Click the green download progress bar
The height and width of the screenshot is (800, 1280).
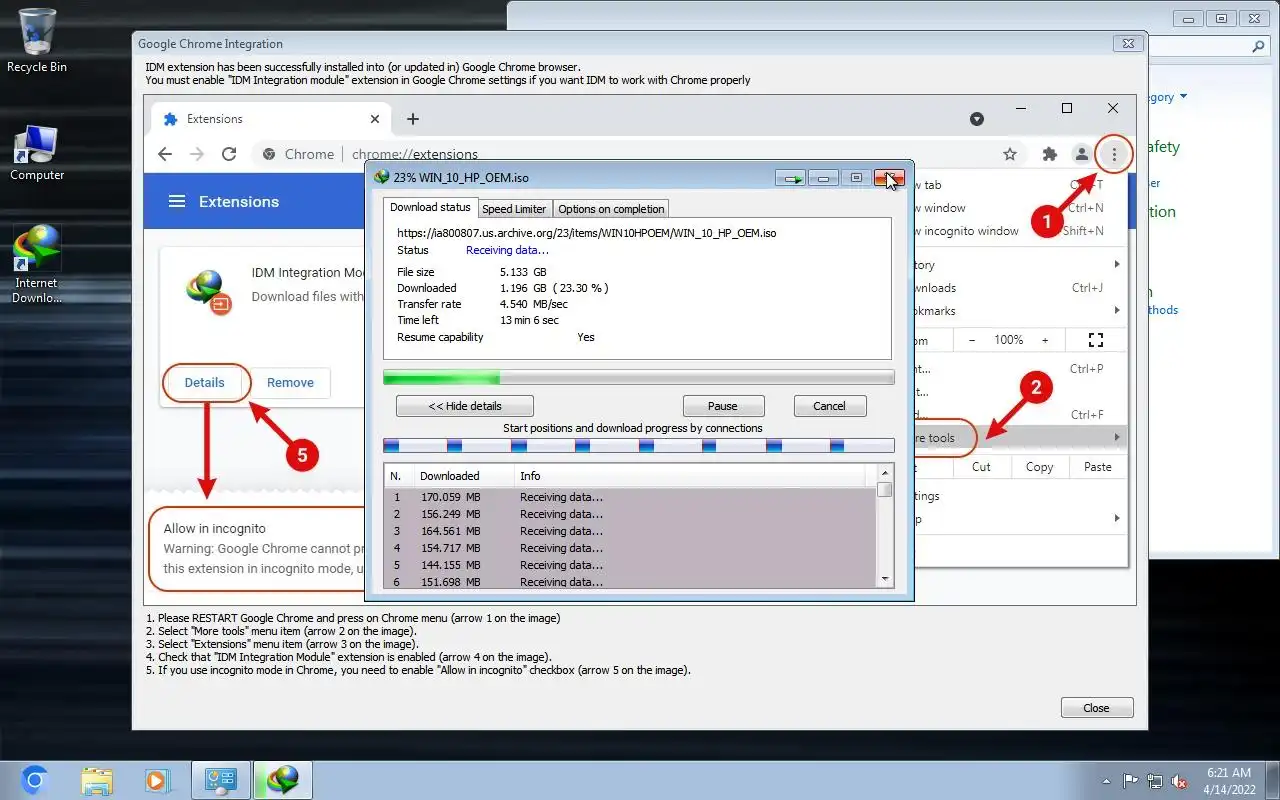[x=639, y=377]
